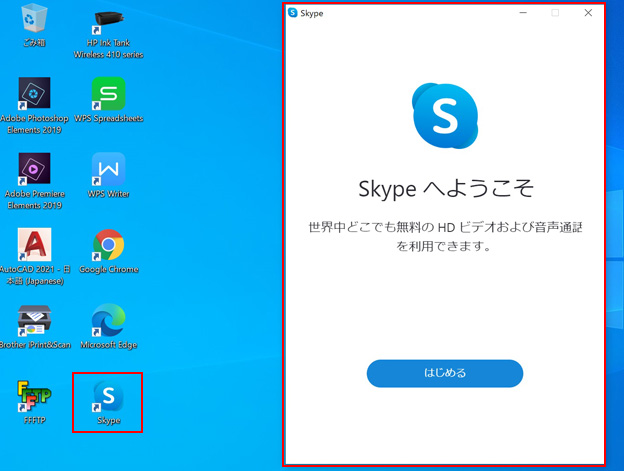Click the small Skype icon in title bar
Screen dimensions: 624x471
point(293,13)
